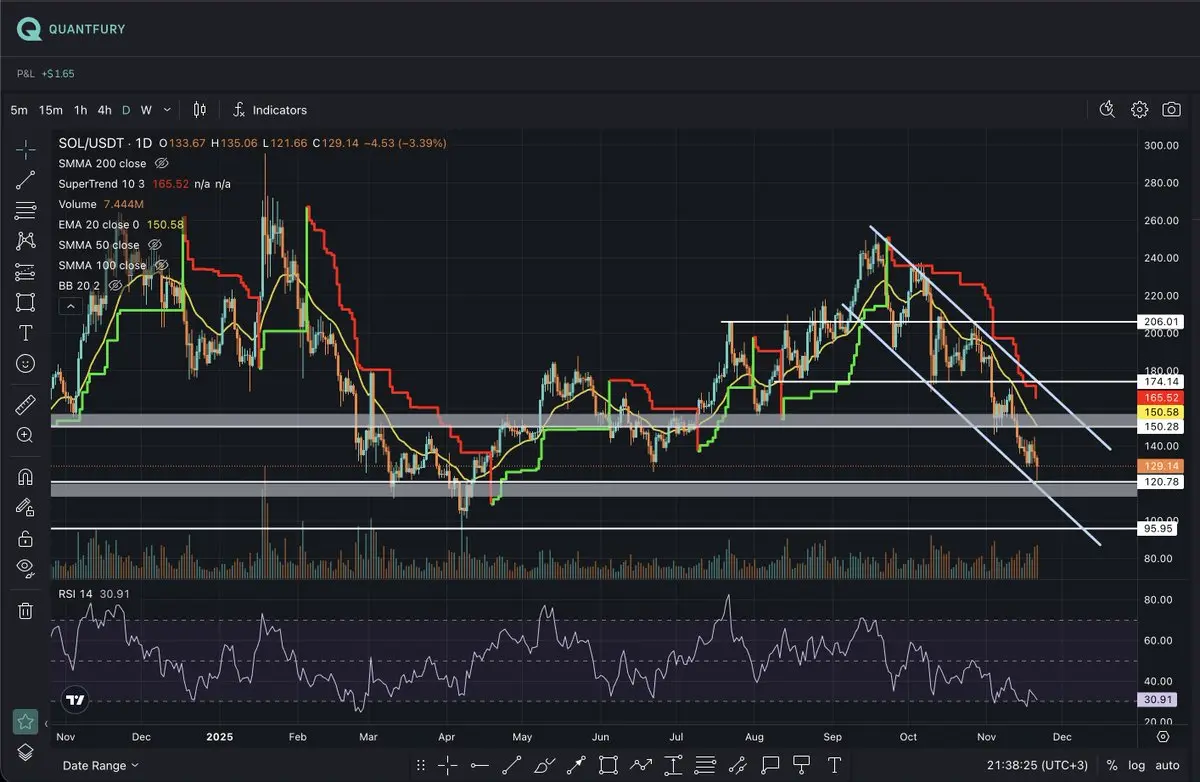Open the Indicators menu
This screenshot has width=1200, height=782.
pyautogui.click(x=270, y=110)
